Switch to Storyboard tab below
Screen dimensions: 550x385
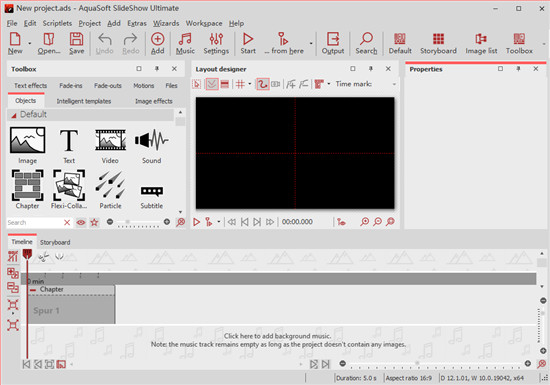(x=55, y=242)
